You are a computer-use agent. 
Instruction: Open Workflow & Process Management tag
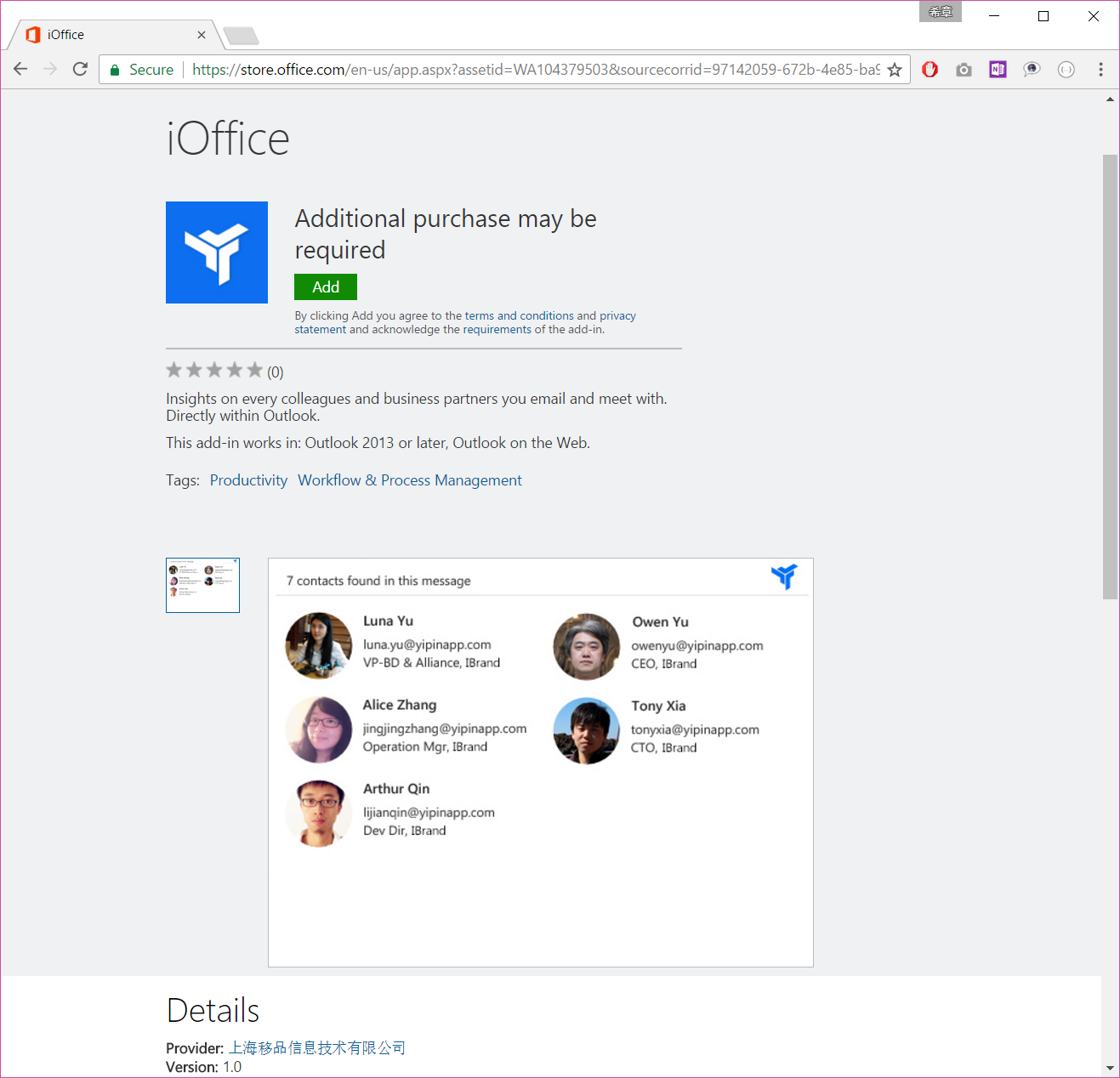click(x=409, y=480)
